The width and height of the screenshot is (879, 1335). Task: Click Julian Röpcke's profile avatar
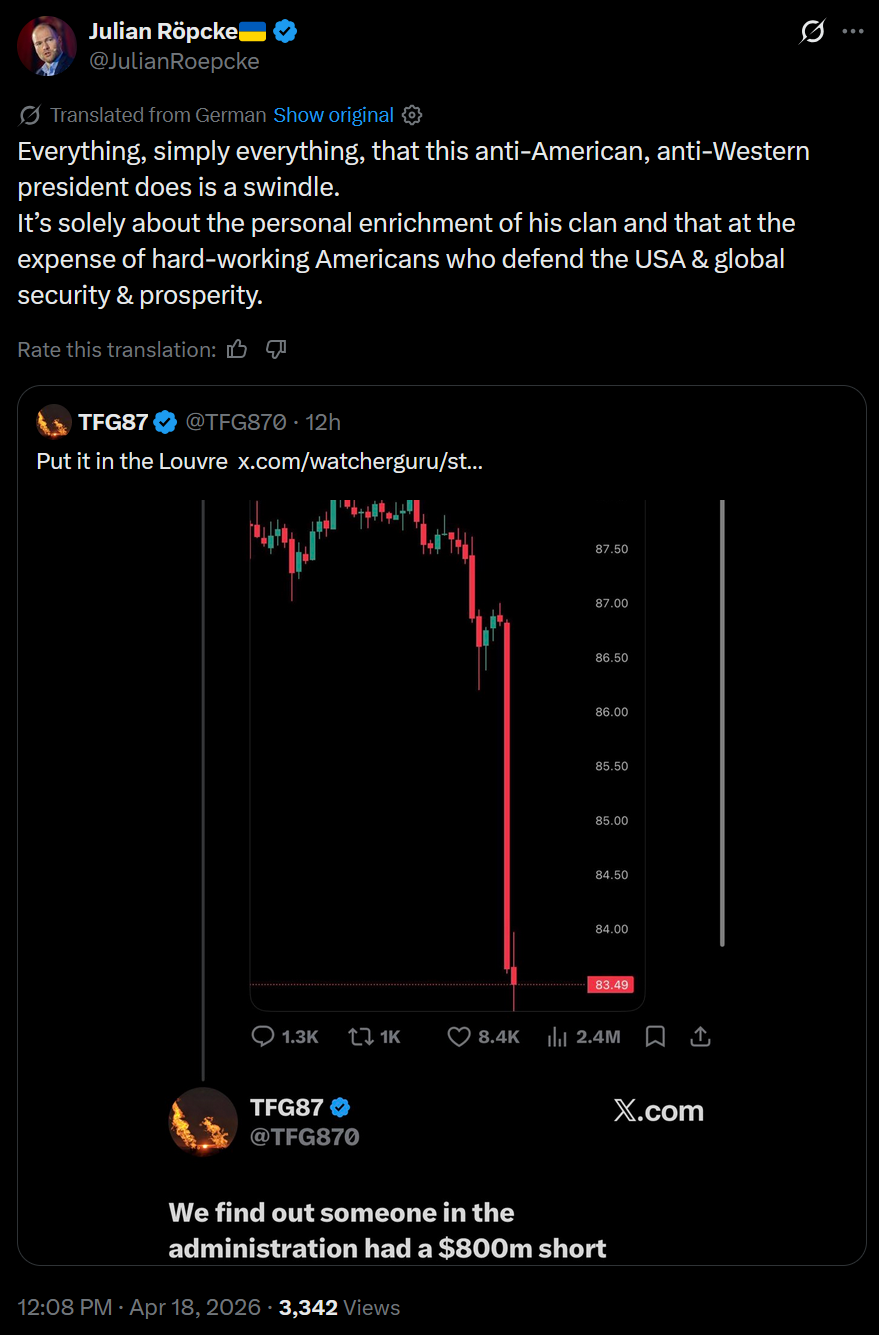tap(46, 46)
